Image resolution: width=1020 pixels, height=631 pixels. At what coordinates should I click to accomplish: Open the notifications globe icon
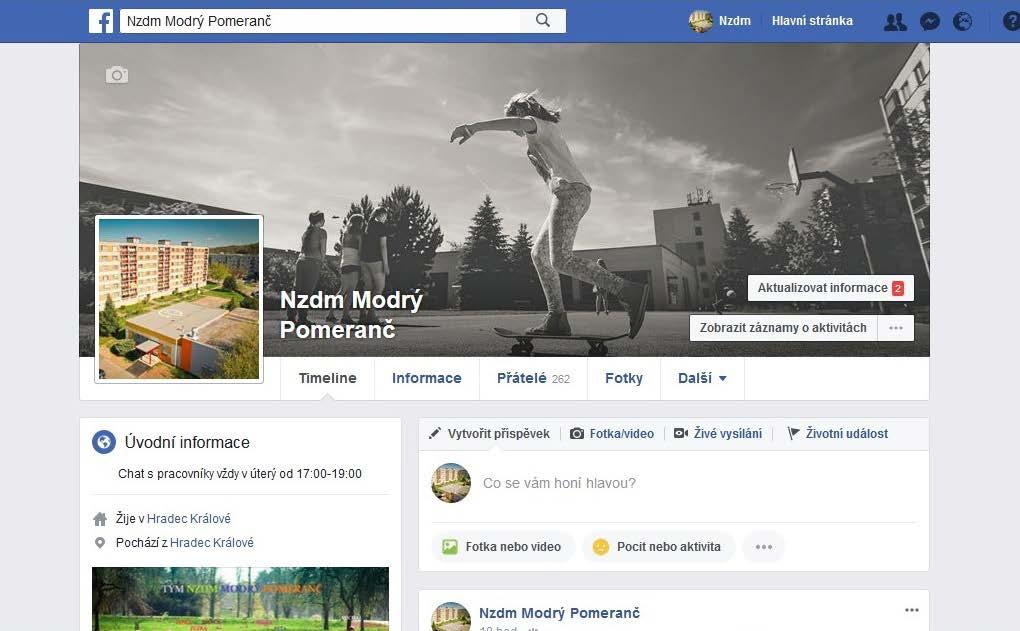tap(963, 22)
